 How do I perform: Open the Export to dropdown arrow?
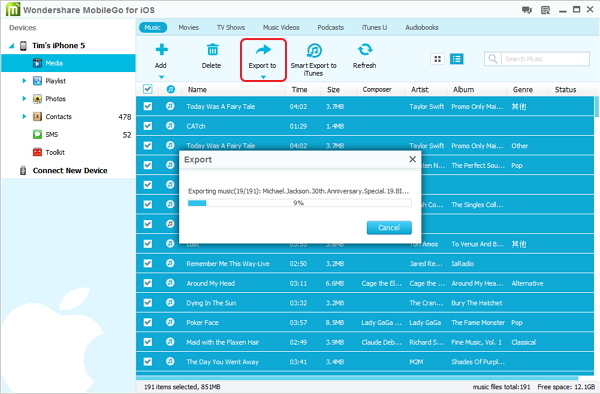(x=263, y=77)
